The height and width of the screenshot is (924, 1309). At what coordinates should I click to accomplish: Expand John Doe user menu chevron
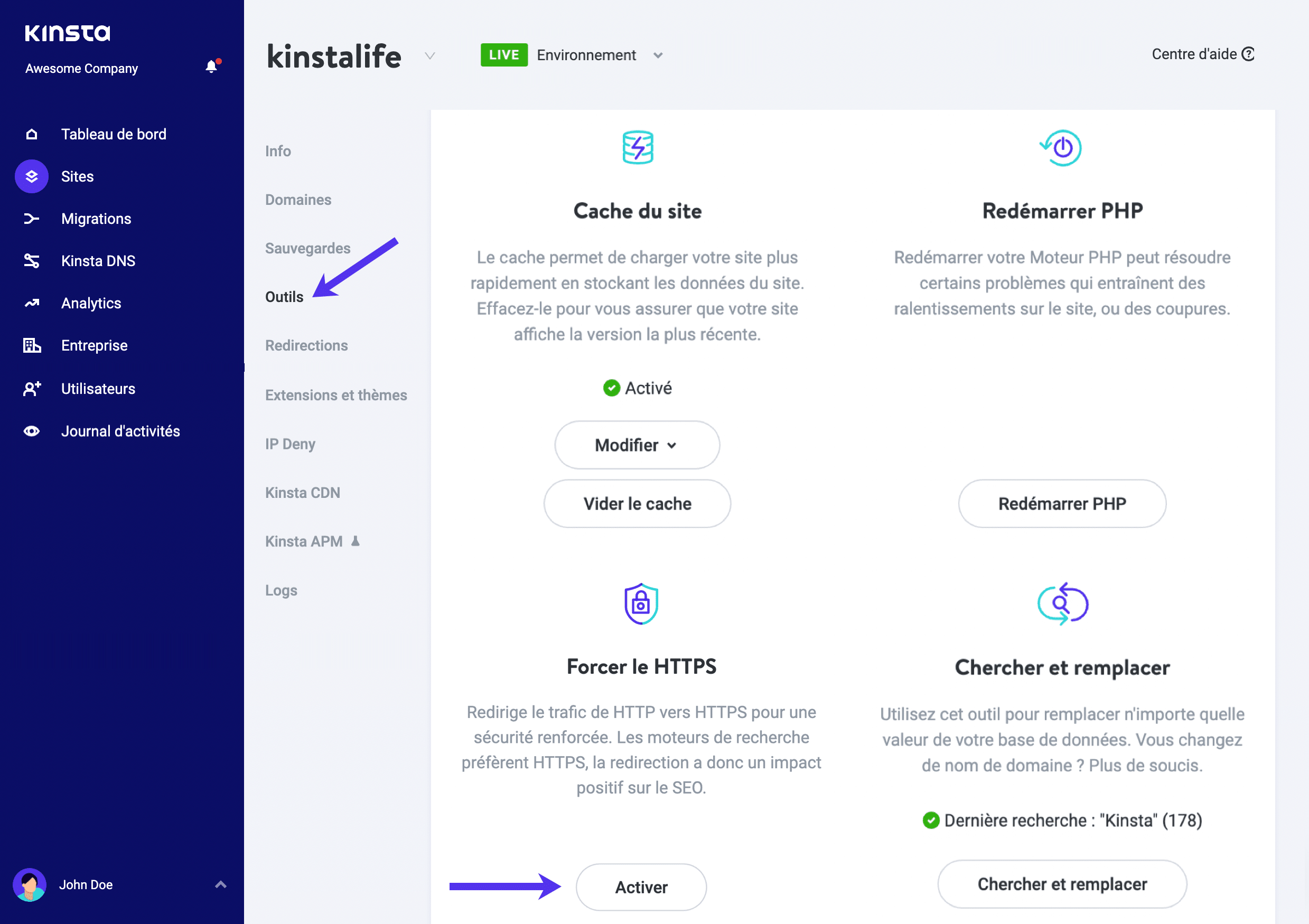coord(221,884)
